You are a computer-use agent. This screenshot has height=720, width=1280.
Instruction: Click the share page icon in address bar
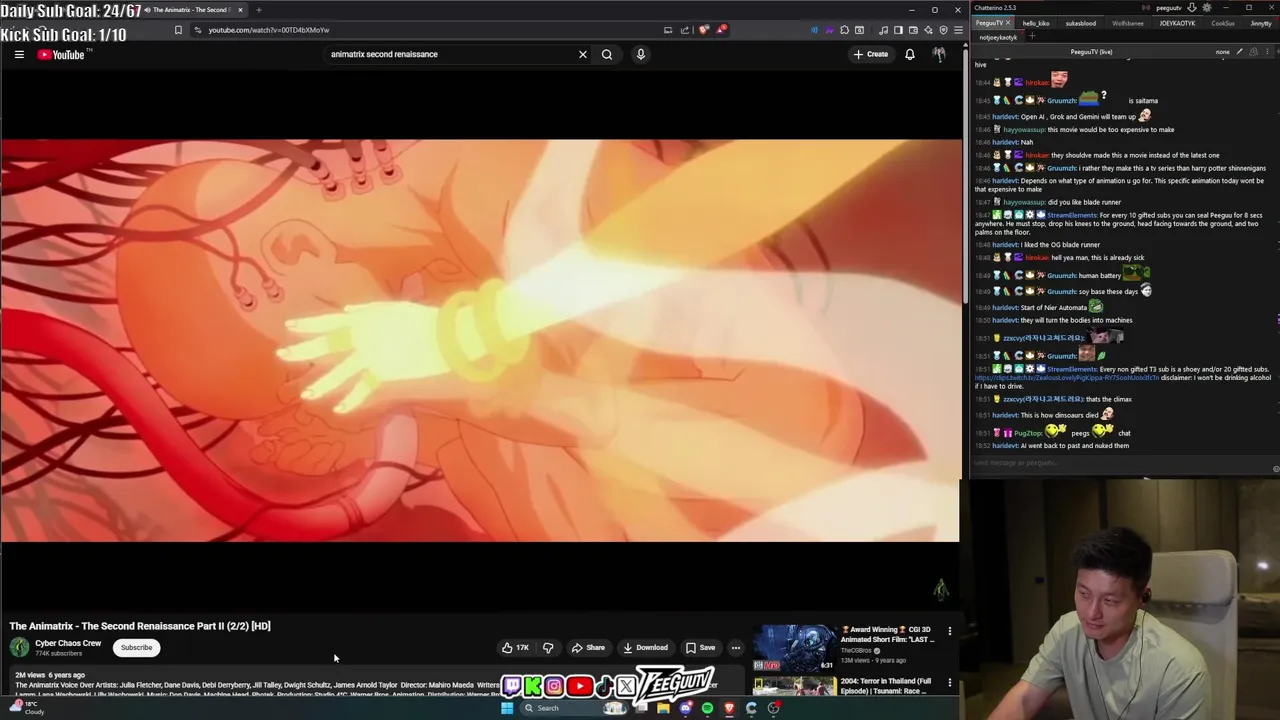pyautogui.click(x=684, y=30)
